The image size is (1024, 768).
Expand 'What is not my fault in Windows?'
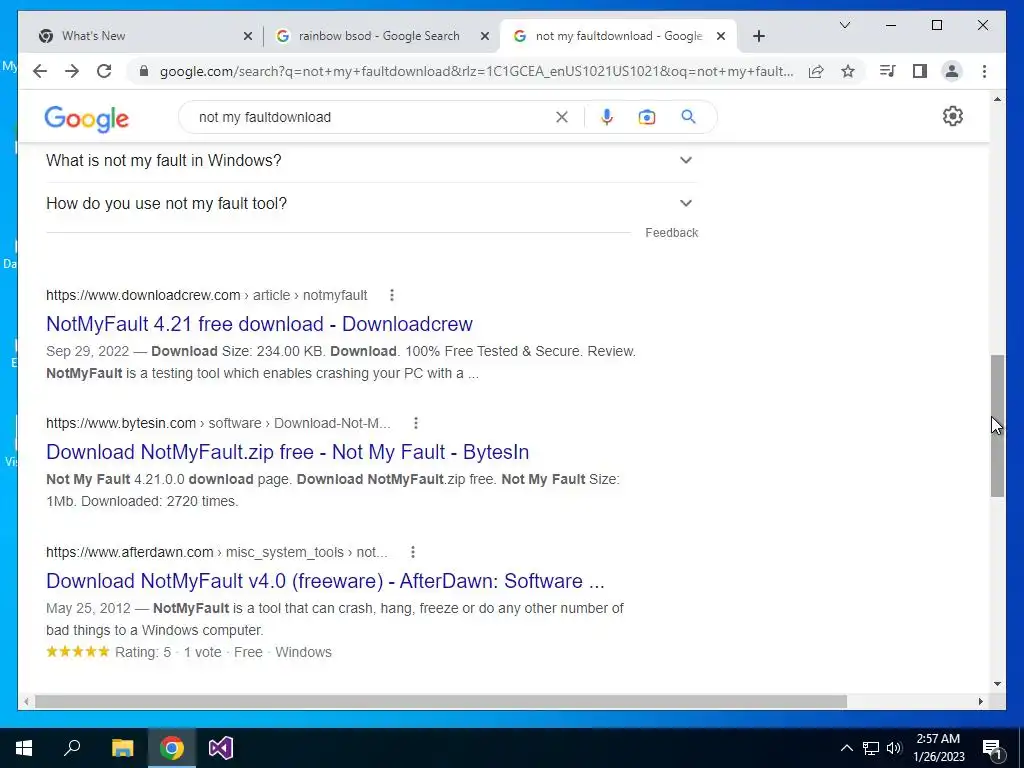point(372,160)
